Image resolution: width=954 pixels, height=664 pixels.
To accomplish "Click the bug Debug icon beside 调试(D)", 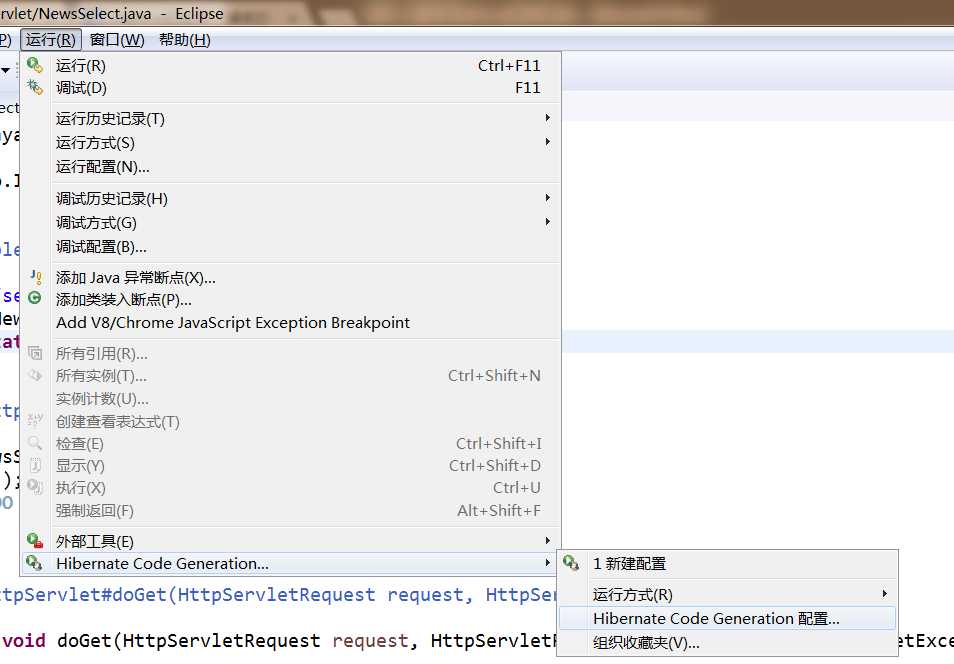I will (x=35, y=87).
